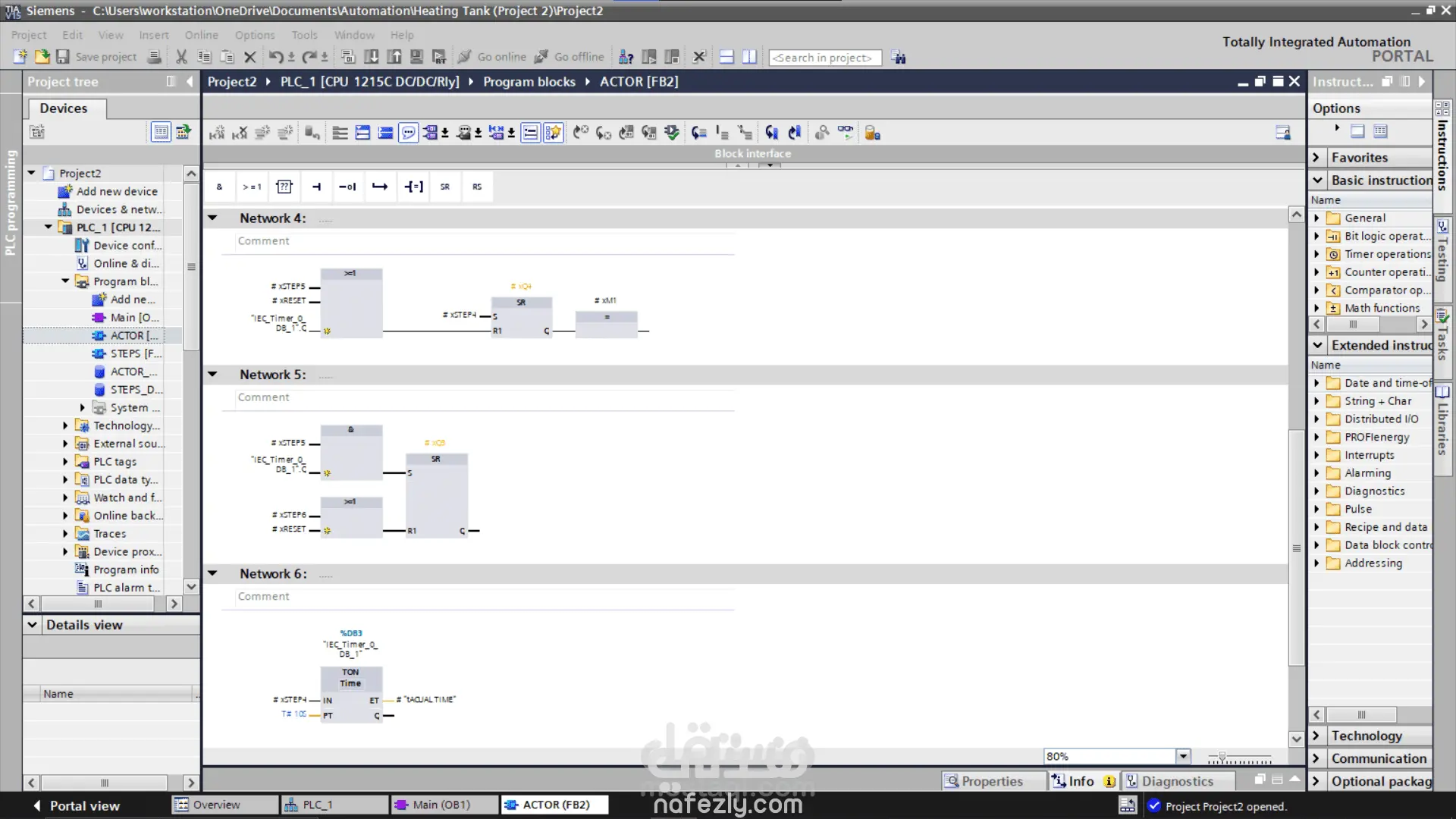1456x819 pixels.
Task: Click the Copy icon in the main toolbar
Action: (204, 57)
